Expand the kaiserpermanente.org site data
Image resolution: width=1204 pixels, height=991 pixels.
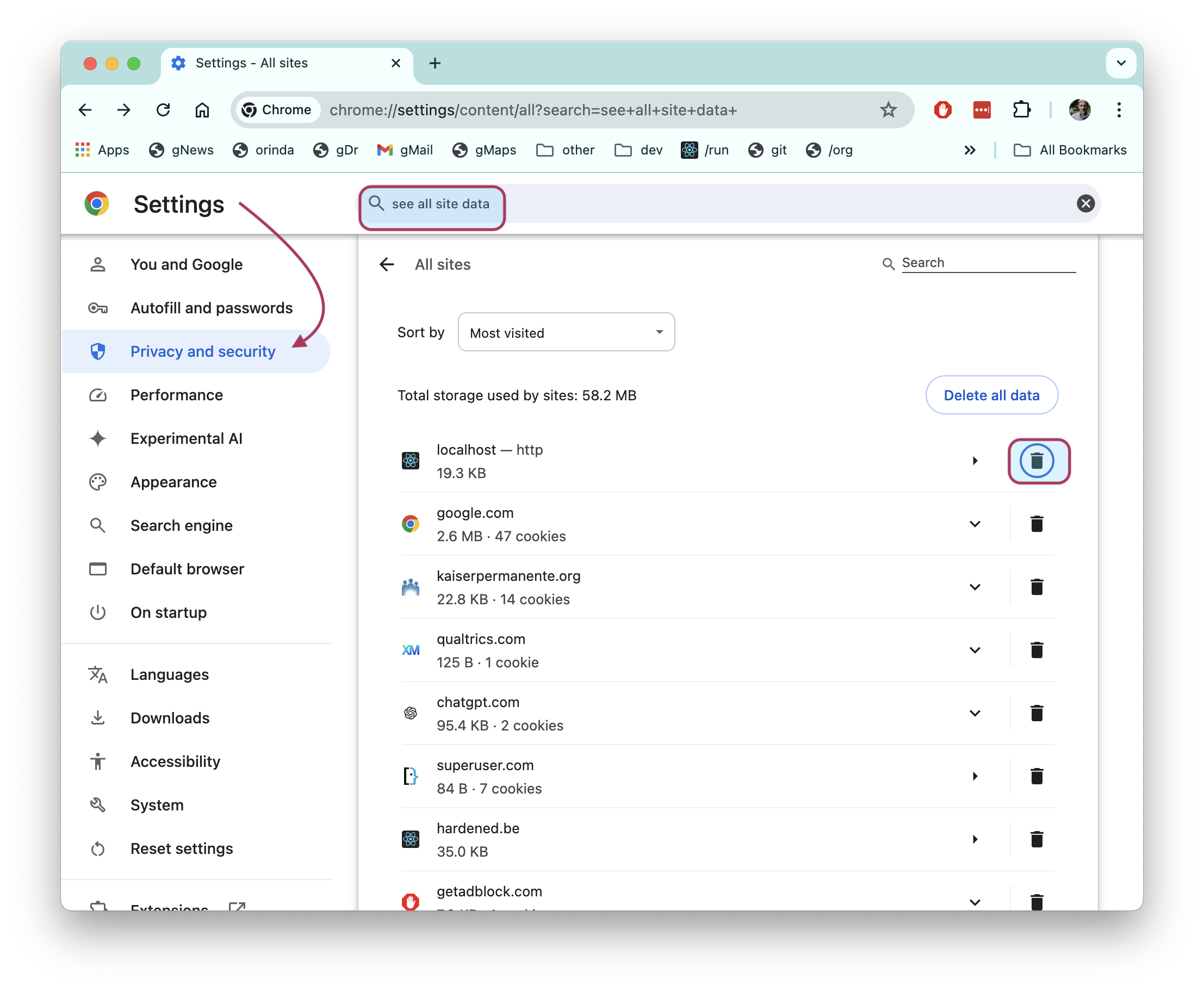975,587
